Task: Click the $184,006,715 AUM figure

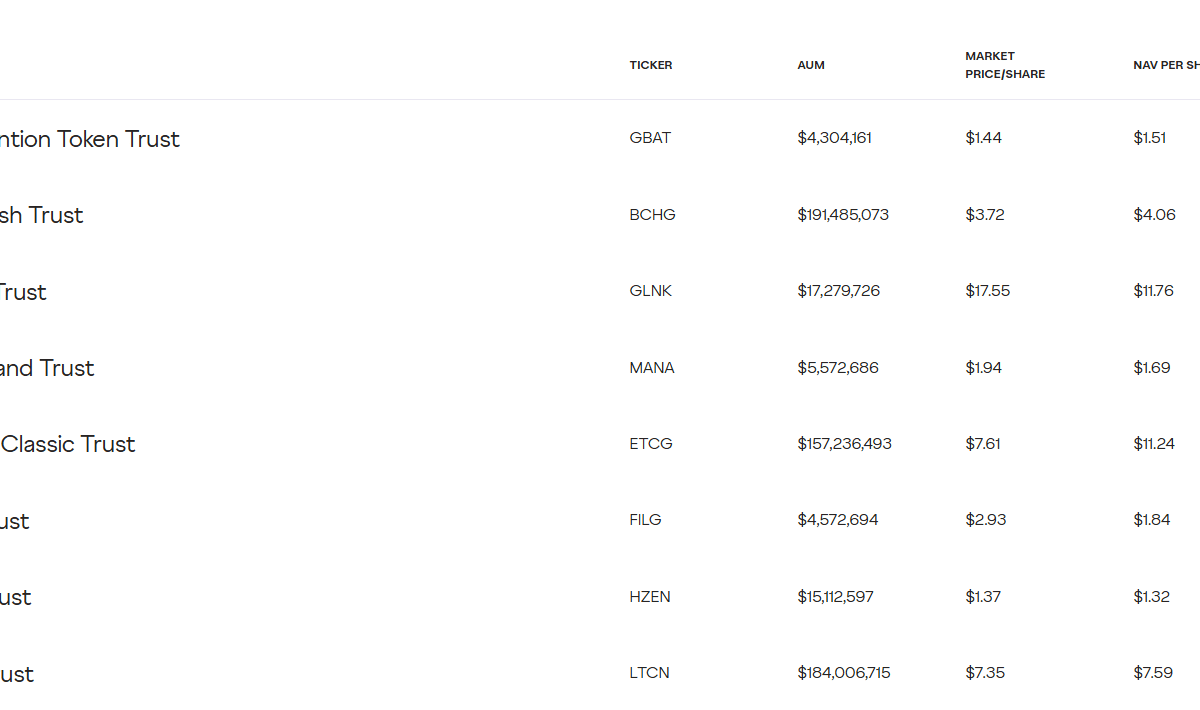Action: (x=843, y=673)
